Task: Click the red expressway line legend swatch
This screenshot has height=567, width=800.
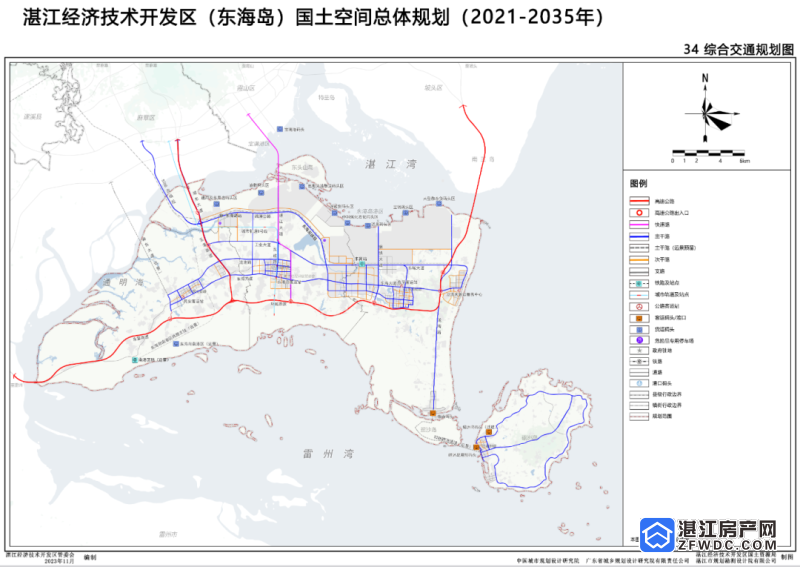Action: [x=639, y=201]
